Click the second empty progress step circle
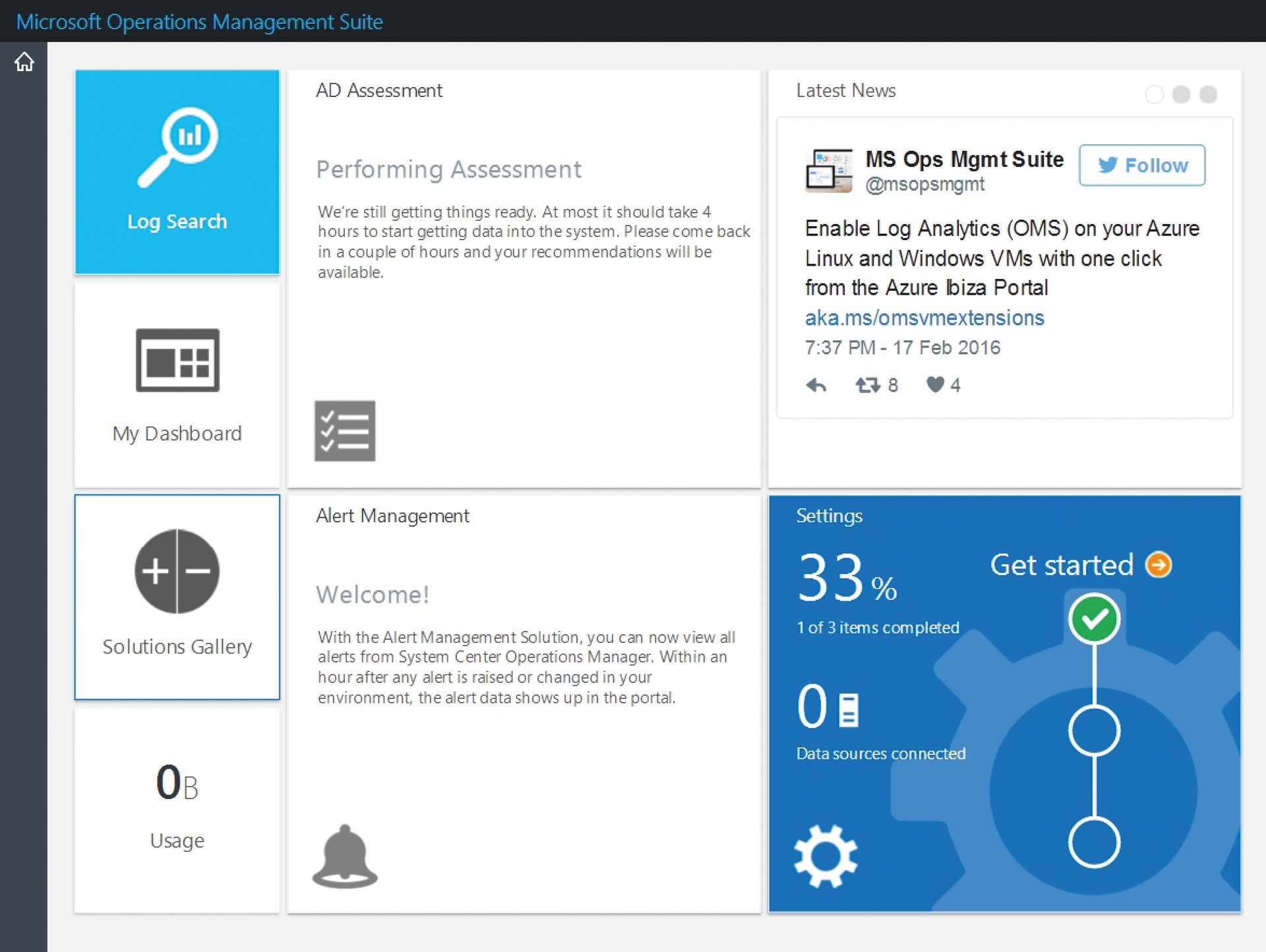This screenshot has width=1266, height=952. click(1094, 730)
